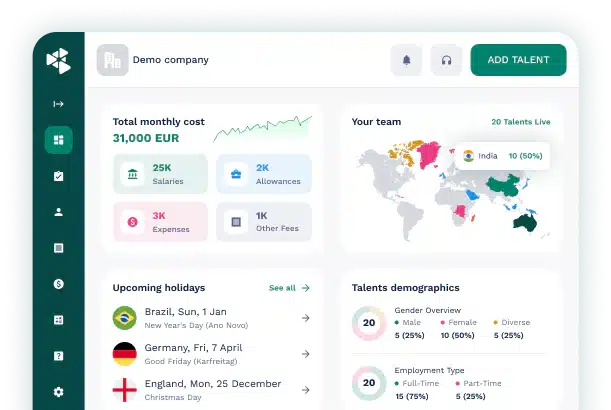
Task: Open the clipboard checkmark tasks icon
Action: click(58, 176)
